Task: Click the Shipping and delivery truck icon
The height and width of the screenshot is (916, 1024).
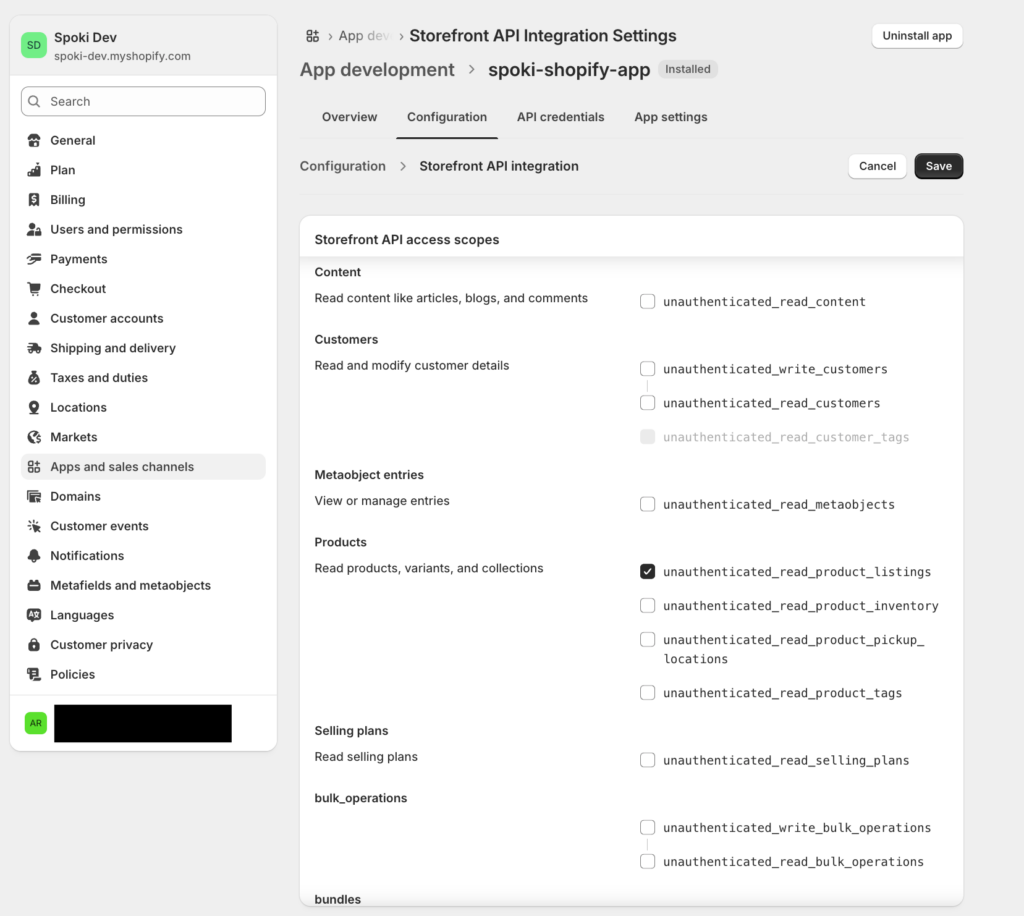Action: pos(34,348)
